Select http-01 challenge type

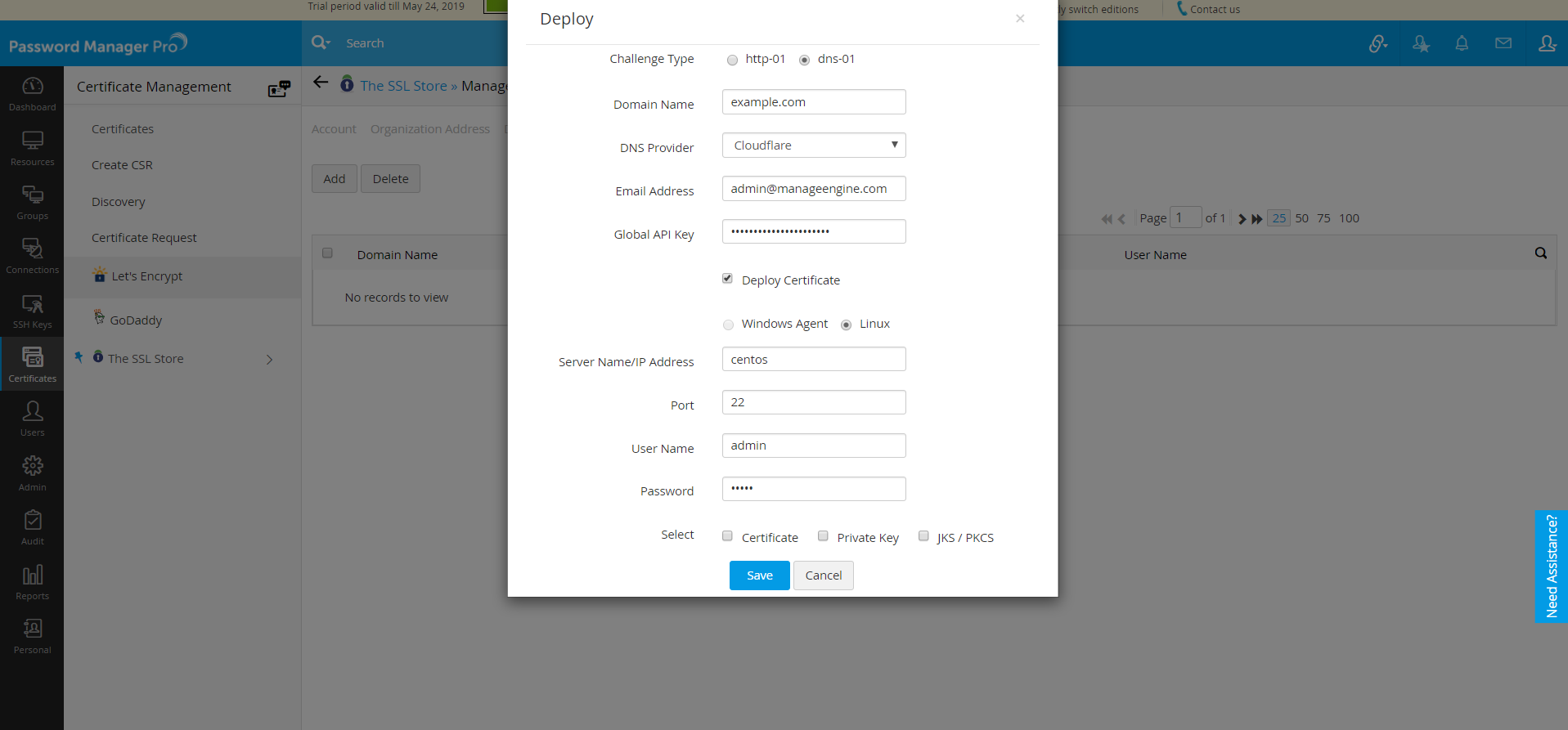(733, 60)
